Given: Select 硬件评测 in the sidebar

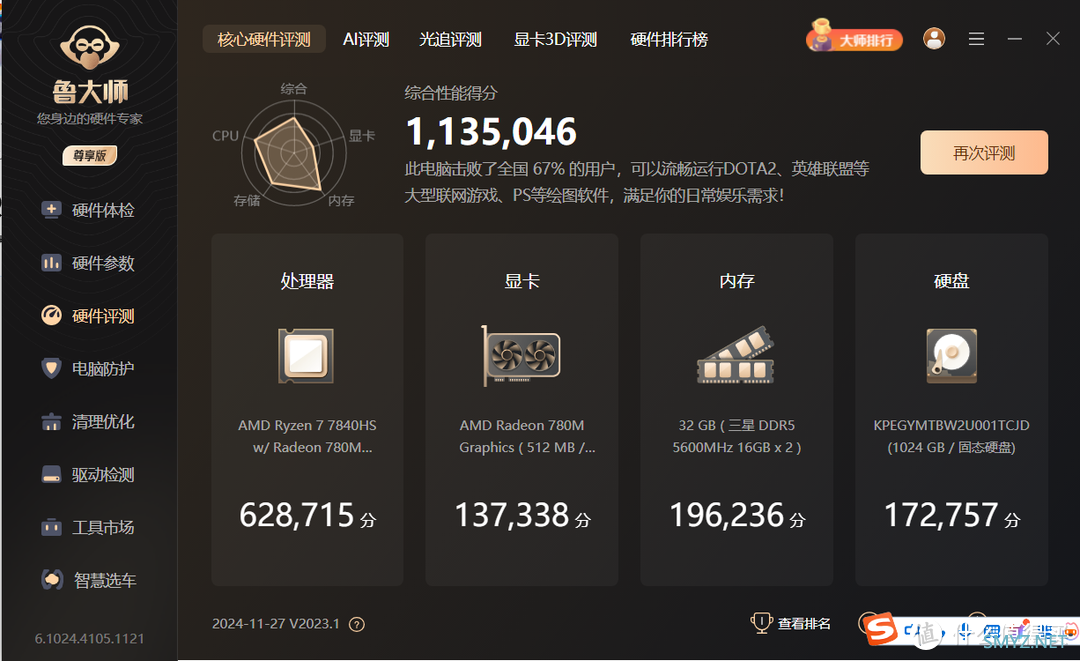Looking at the screenshot, I should [x=88, y=316].
